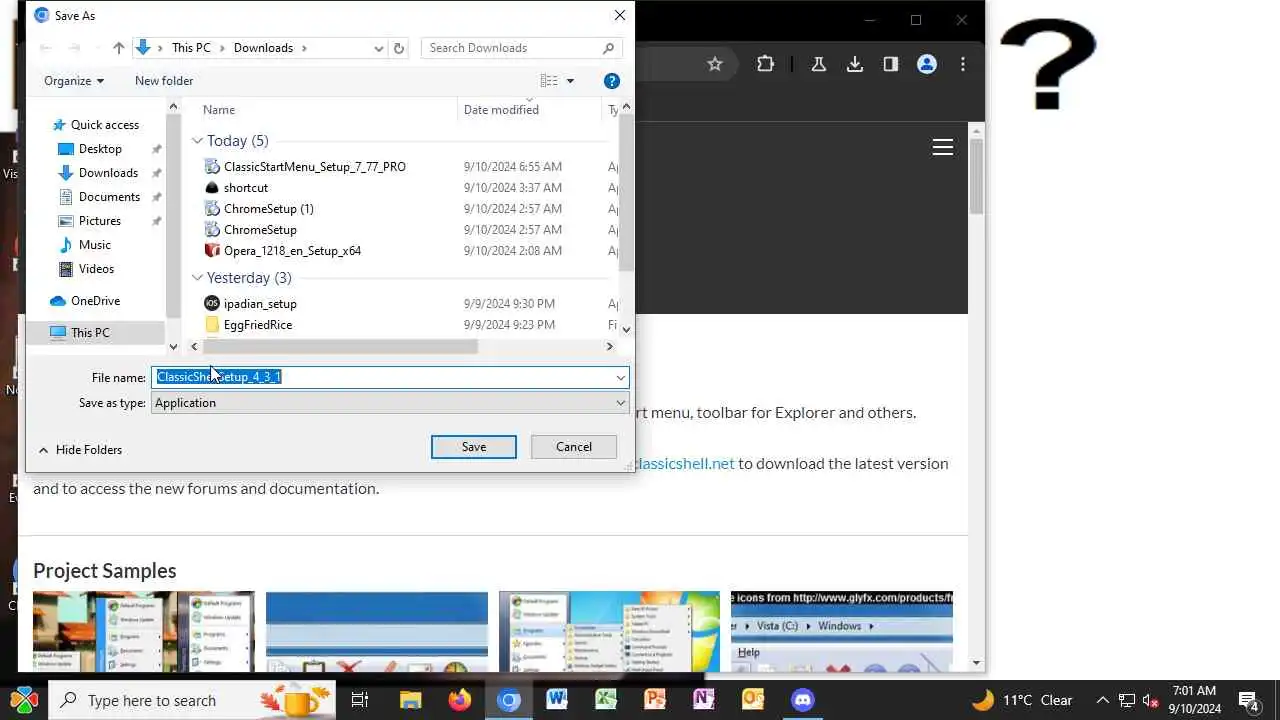Open the Save As help icon
The width and height of the screenshot is (1280, 720).
pos(612,81)
